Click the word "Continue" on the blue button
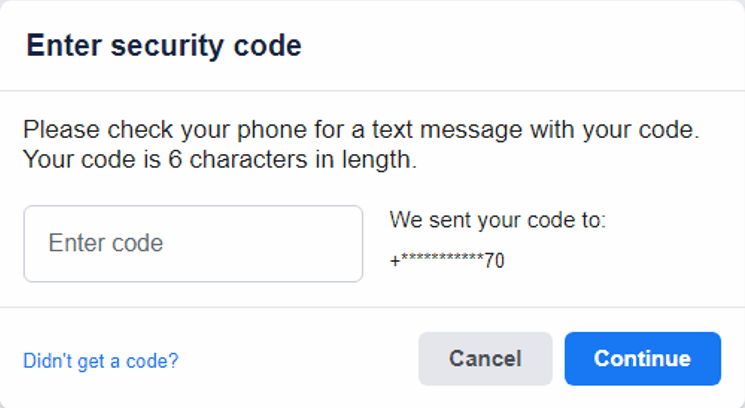745x408 pixels. click(x=642, y=359)
